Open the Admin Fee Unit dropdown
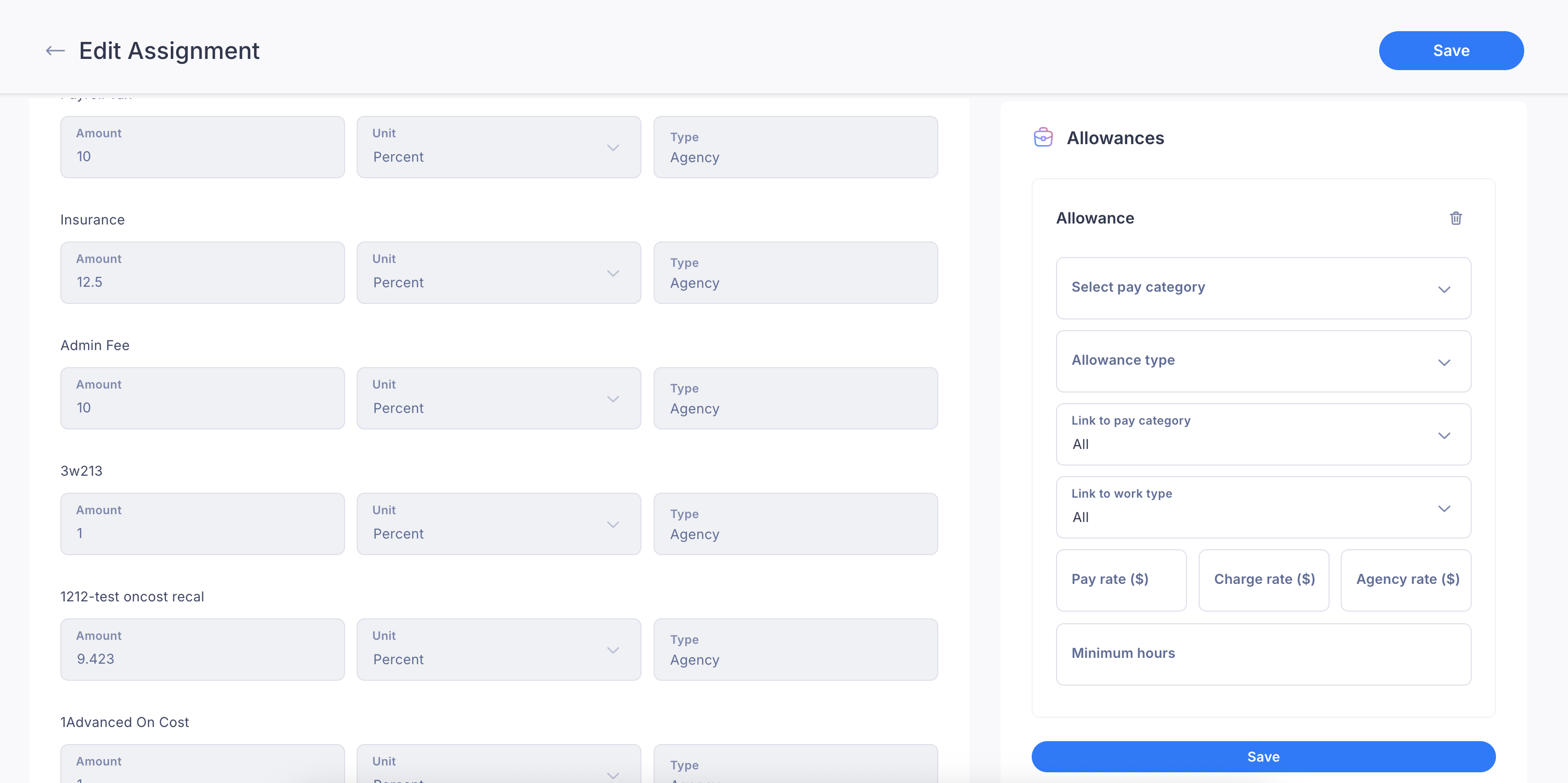1568x783 pixels. click(x=498, y=398)
